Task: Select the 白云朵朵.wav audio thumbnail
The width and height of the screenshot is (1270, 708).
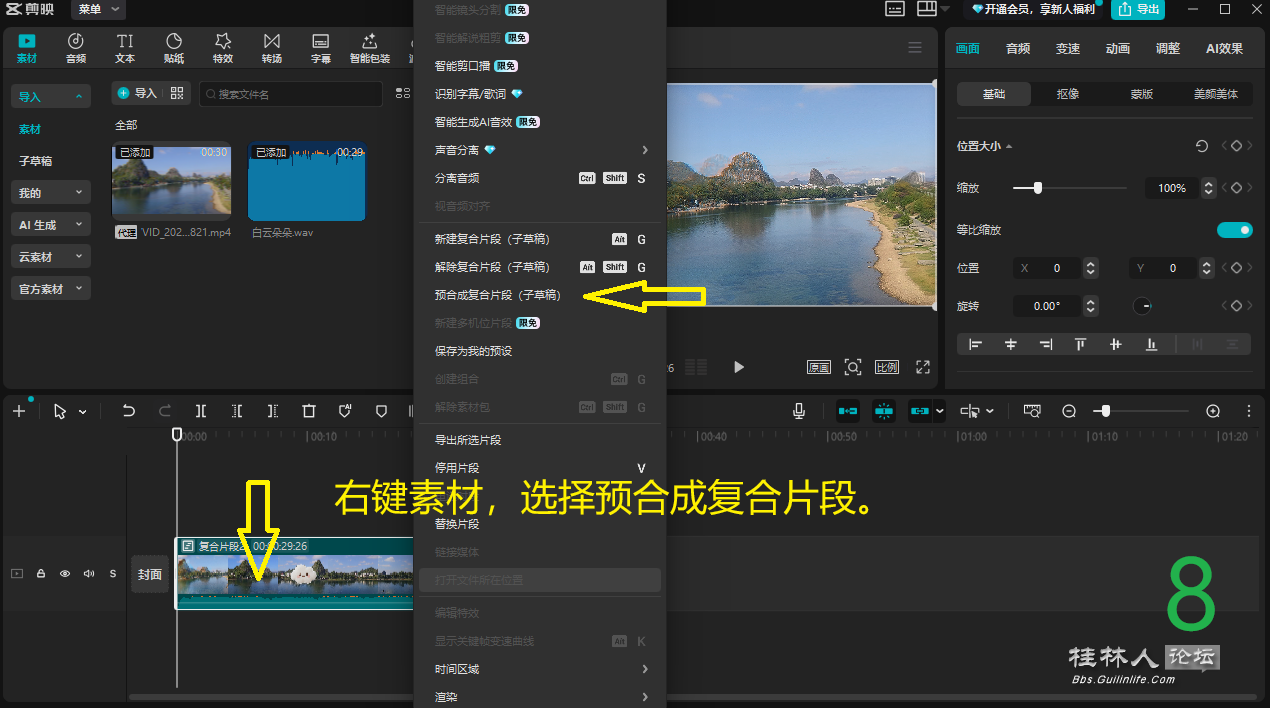Action: (x=306, y=182)
